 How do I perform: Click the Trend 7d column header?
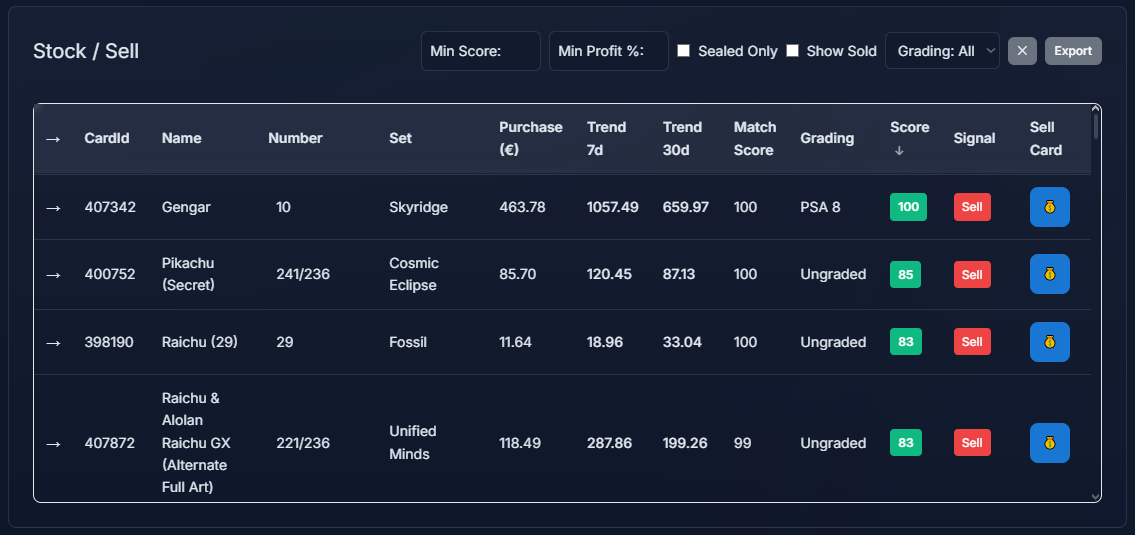(x=606, y=138)
